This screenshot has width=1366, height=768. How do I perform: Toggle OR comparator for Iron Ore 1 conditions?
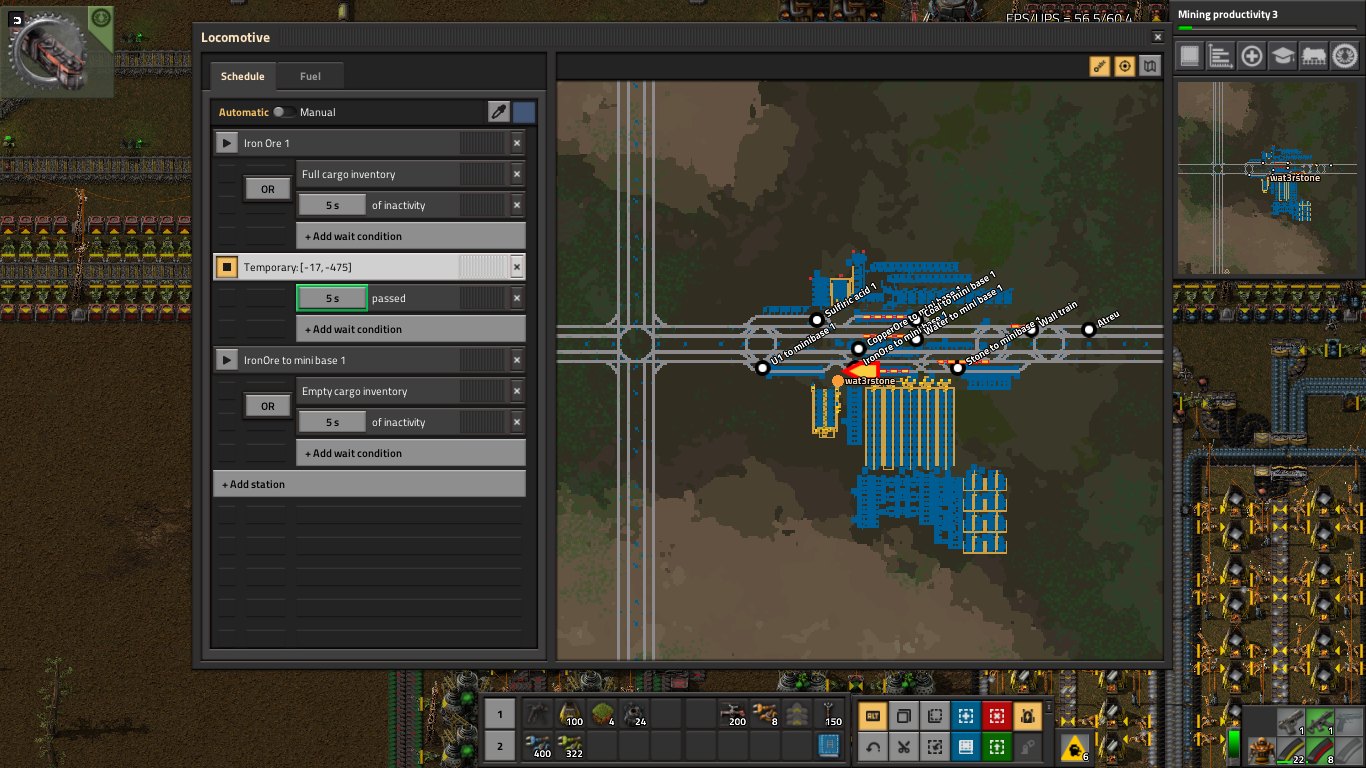point(267,189)
